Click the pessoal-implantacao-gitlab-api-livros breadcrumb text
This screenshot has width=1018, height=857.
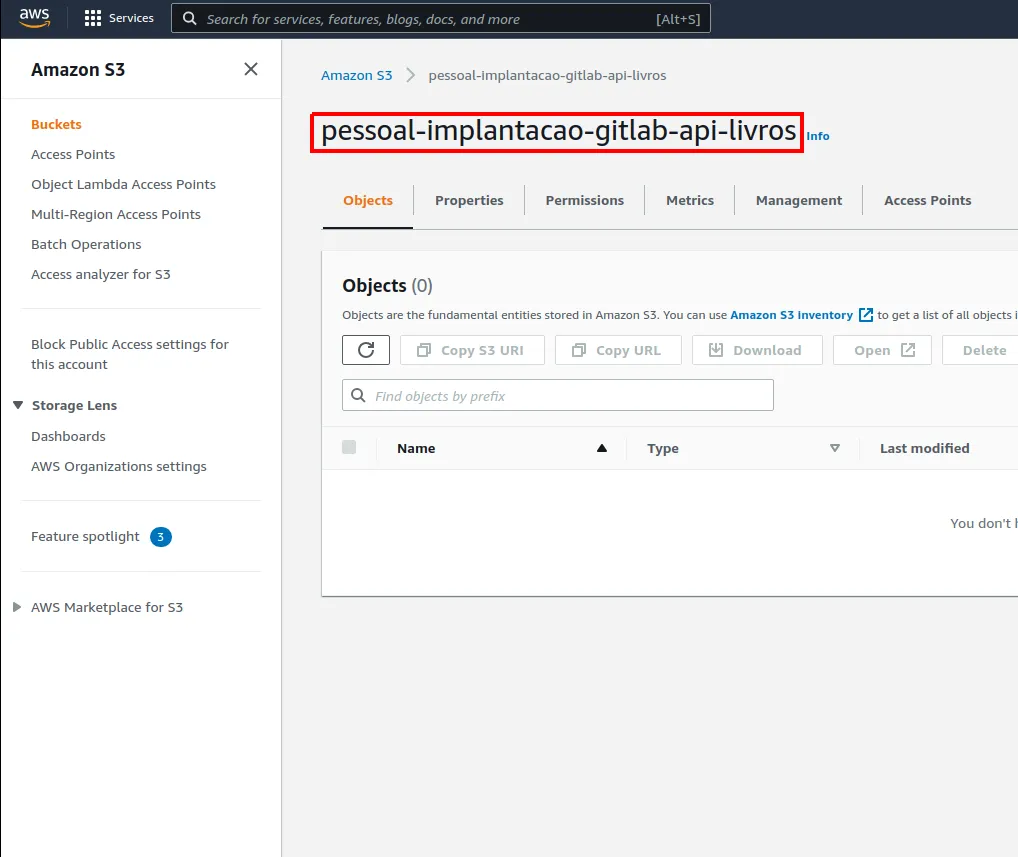[x=547, y=75]
